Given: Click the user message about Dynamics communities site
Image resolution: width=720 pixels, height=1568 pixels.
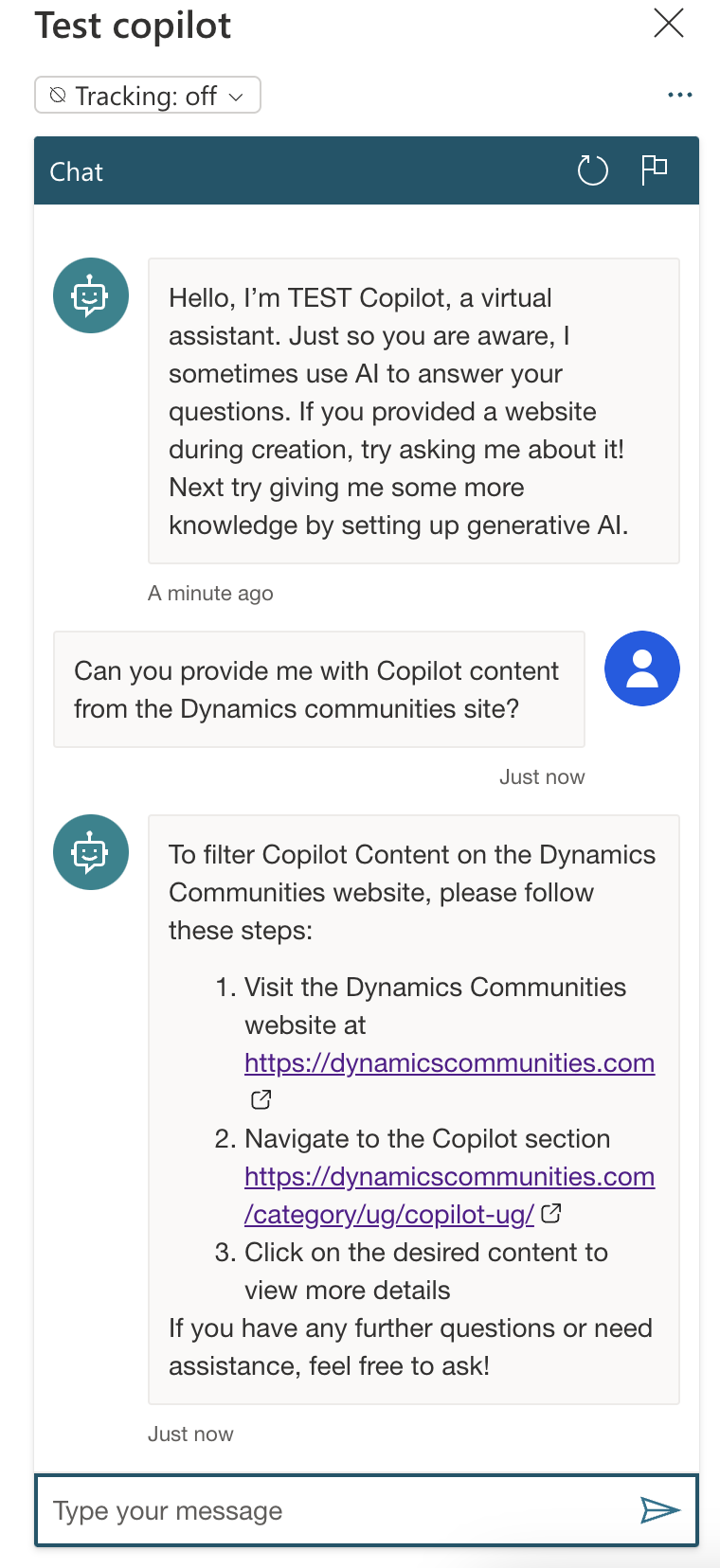Looking at the screenshot, I should click(x=319, y=689).
